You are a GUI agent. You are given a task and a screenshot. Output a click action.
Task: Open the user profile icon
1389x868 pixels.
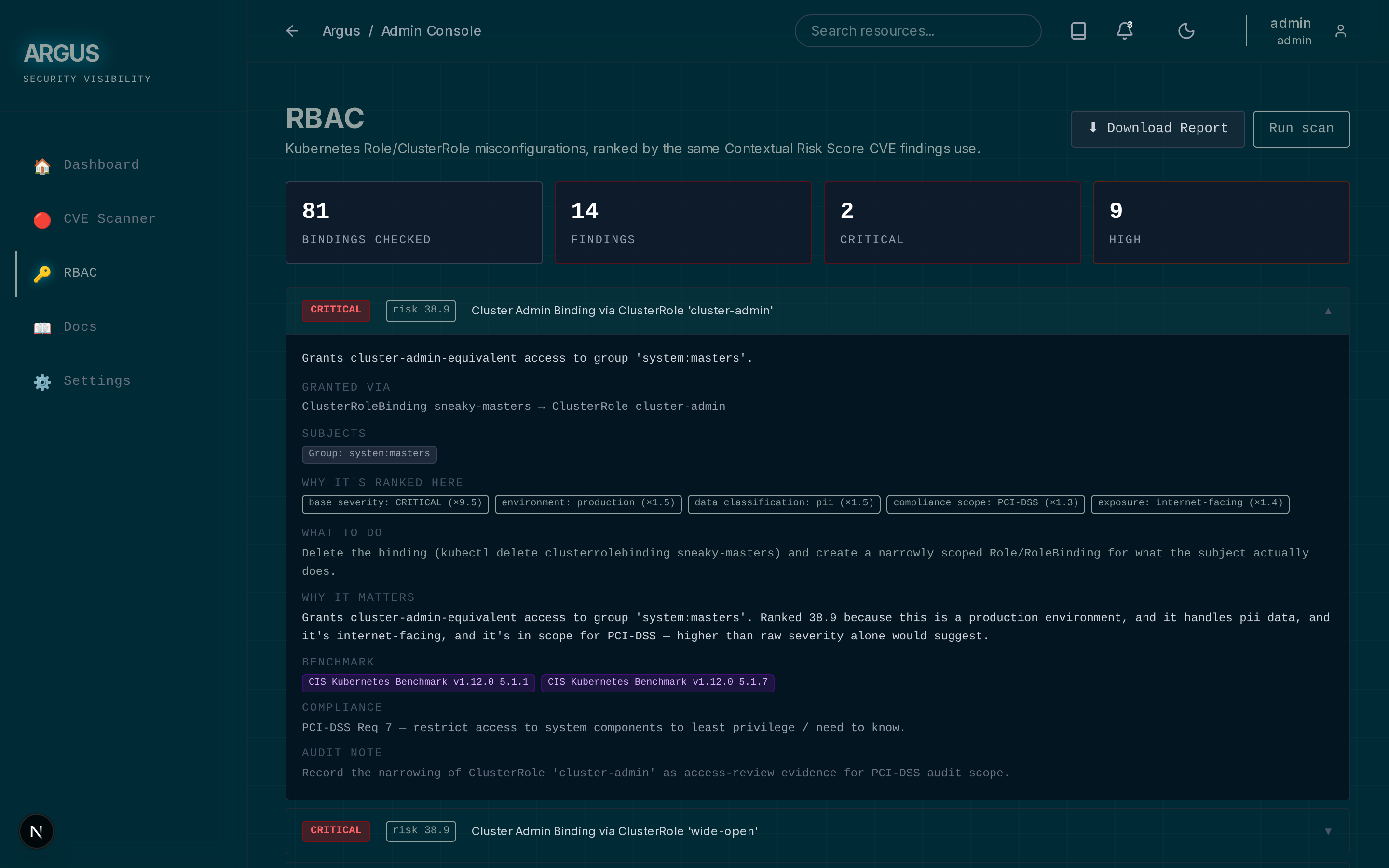coord(1340,31)
